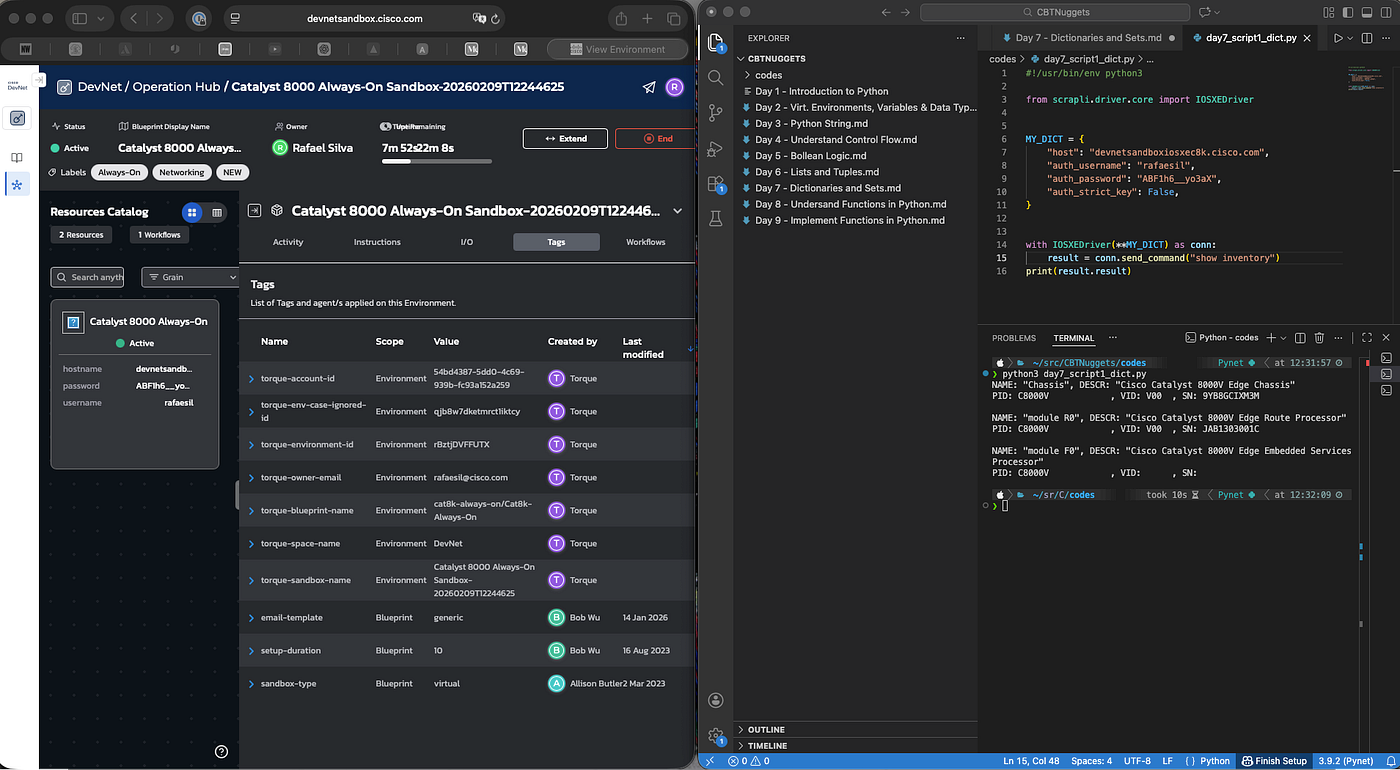Go forward in VS Code navigation history
The width and height of the screenshot is (1400, 770).
pyautogui.click(x=907, y=12)
